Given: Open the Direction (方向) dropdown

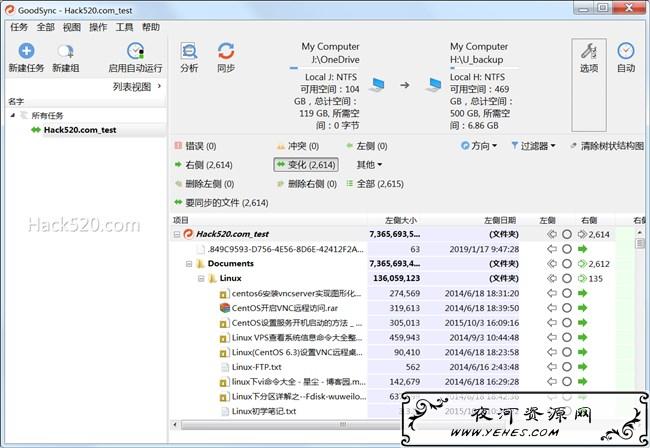Looking at the screenshot, I should 479,146.
